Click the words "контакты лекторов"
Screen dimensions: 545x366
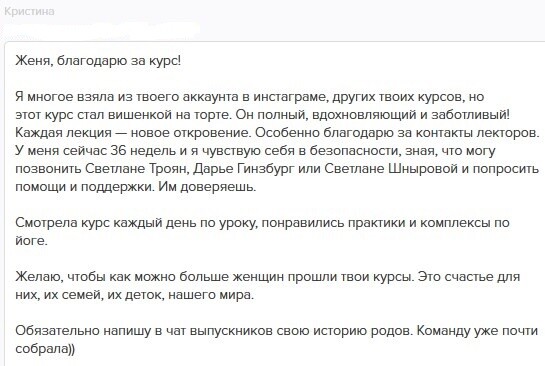point(476,132)
